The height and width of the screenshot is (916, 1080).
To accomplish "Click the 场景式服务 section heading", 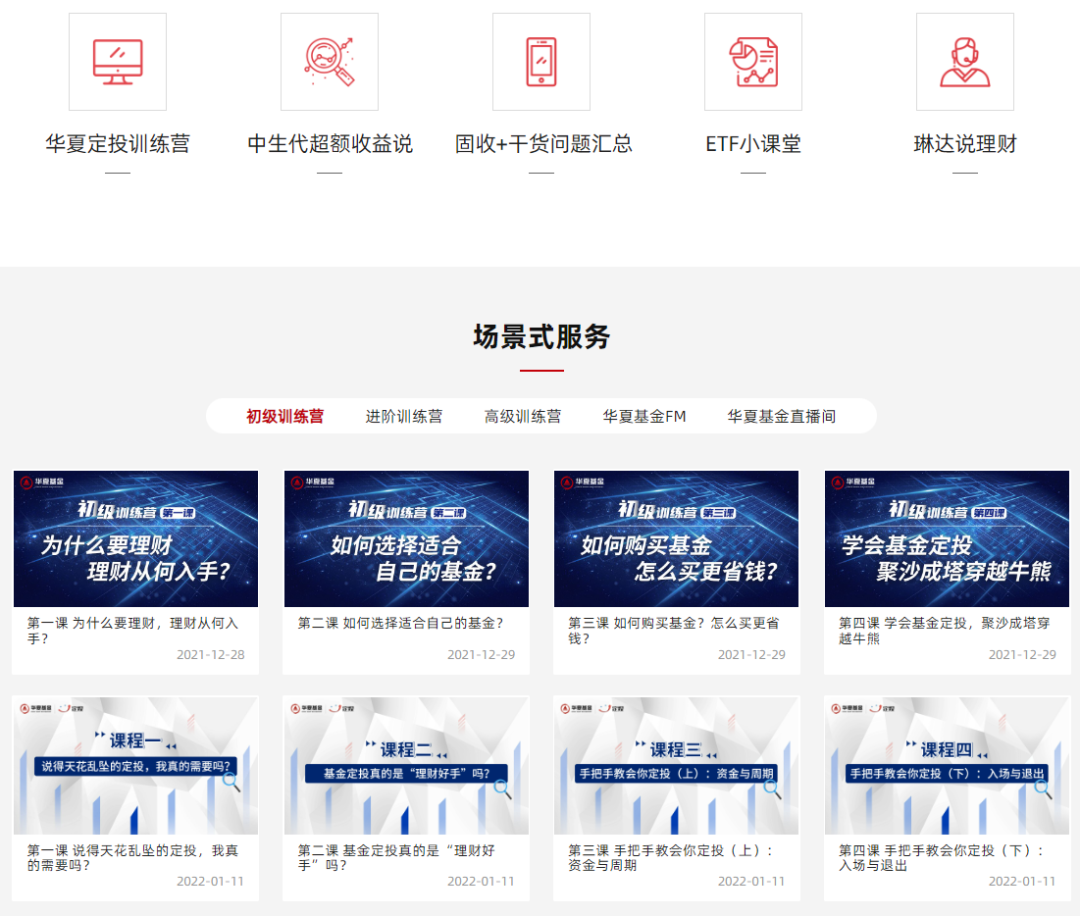I will 541,337.
